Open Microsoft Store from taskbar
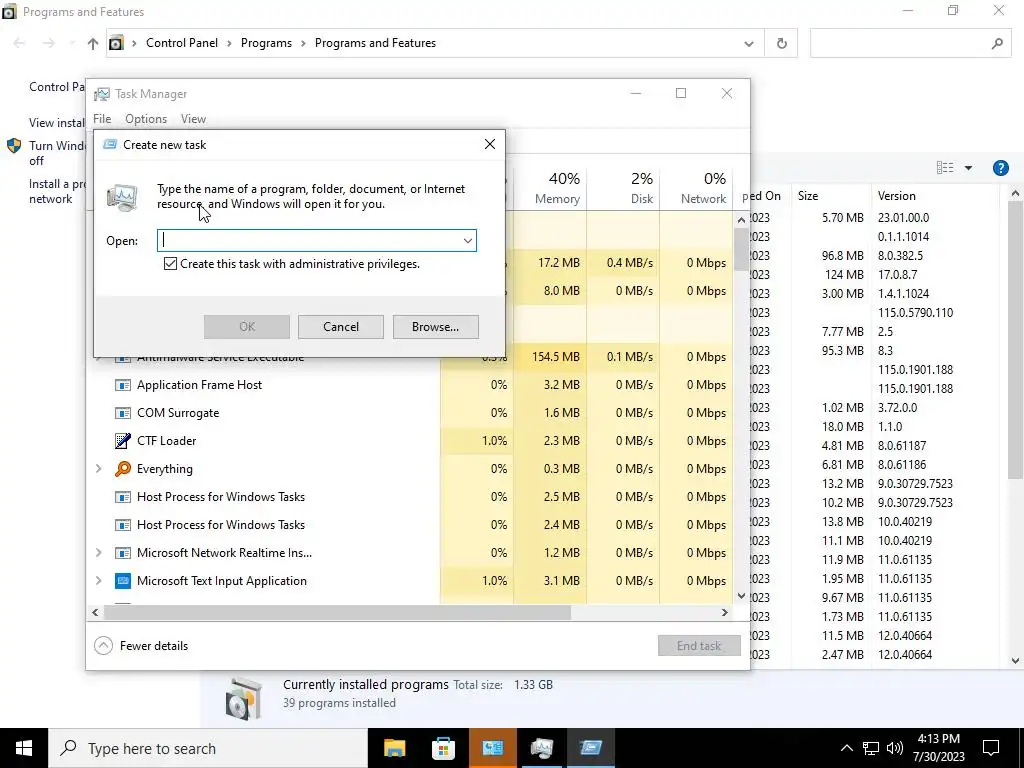The image size is (1024, 768). (x=443, y=748)
